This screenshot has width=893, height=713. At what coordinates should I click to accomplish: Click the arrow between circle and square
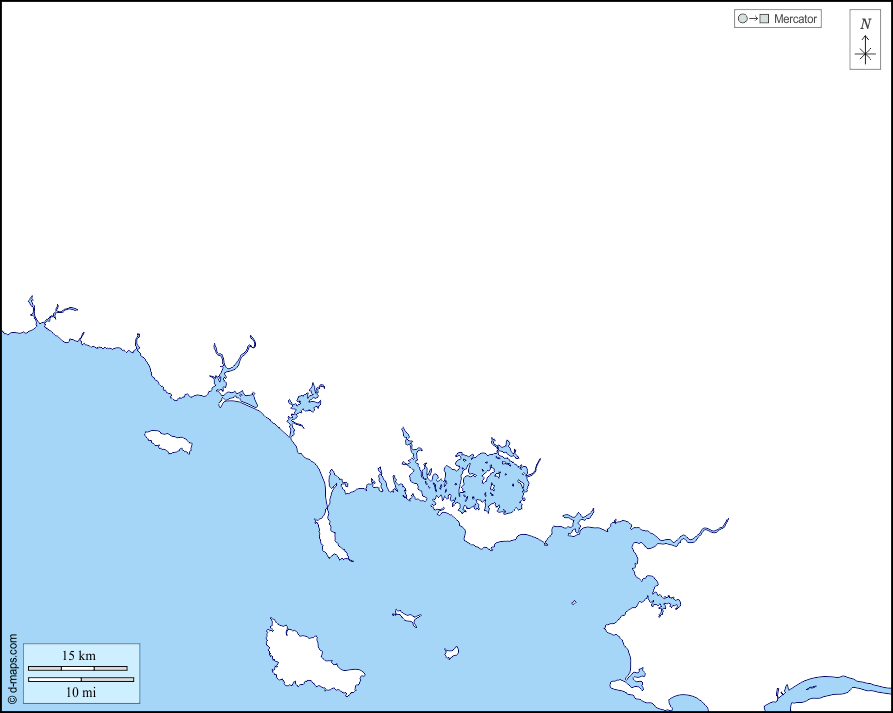click(x=753, y=19)
